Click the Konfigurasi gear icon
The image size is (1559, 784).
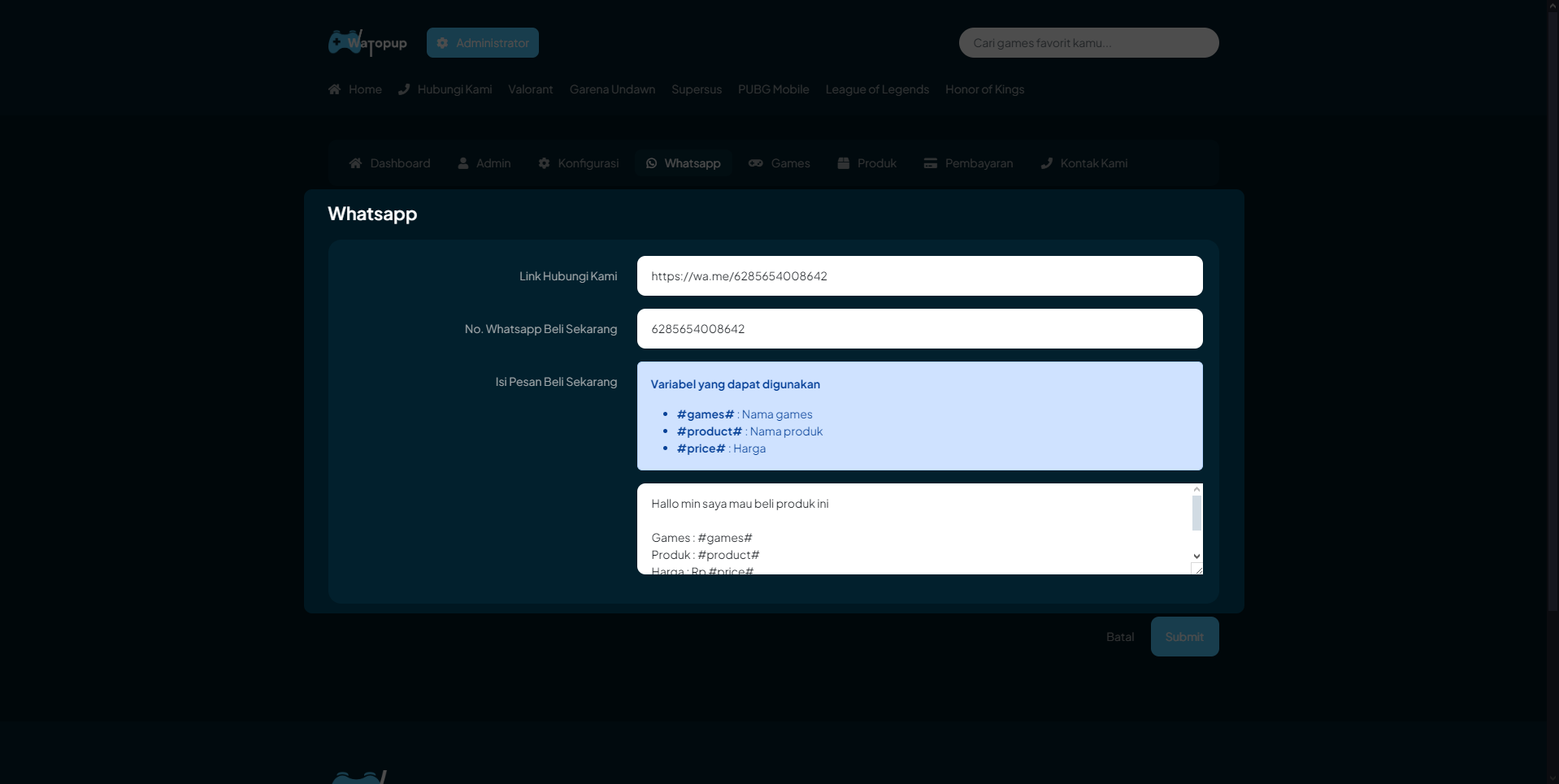(544, 163)
